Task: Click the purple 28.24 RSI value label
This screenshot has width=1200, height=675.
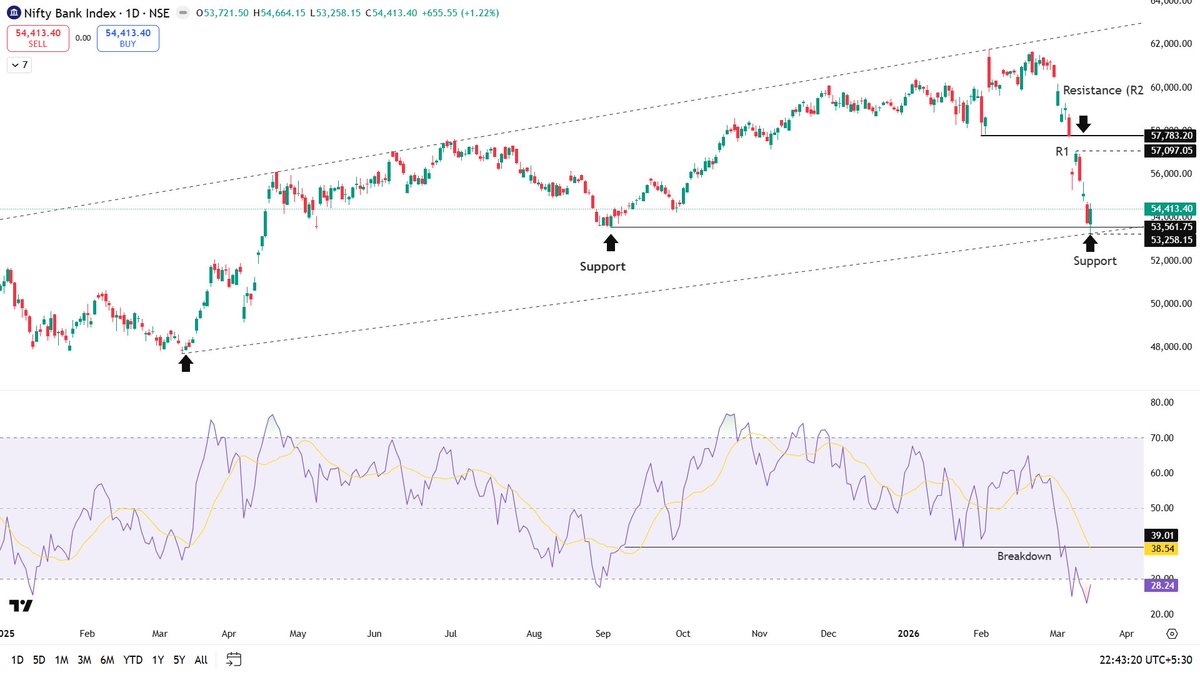Action: click(x=1162, y=586)
